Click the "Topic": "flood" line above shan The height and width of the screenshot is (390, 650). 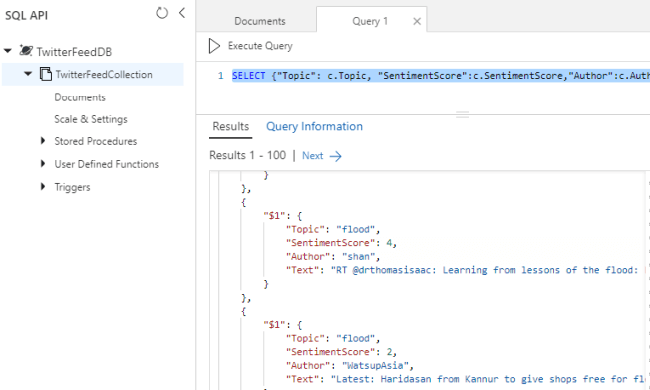333,229
